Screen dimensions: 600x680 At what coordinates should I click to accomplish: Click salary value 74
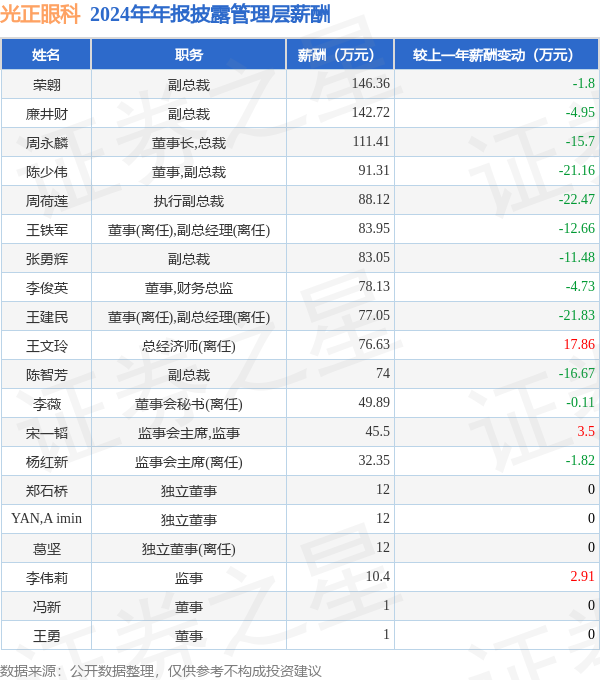(x=383, y=374)
